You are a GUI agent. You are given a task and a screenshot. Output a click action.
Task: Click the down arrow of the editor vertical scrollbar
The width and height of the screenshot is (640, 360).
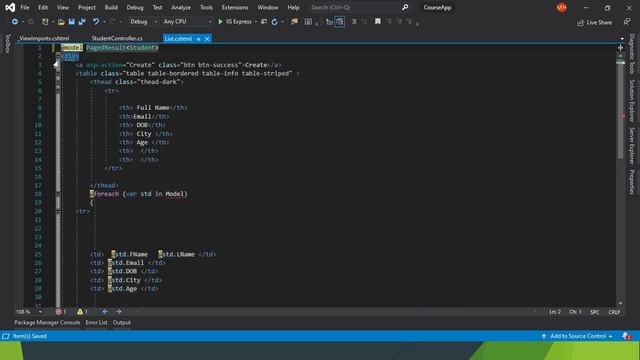coord(620,303)
